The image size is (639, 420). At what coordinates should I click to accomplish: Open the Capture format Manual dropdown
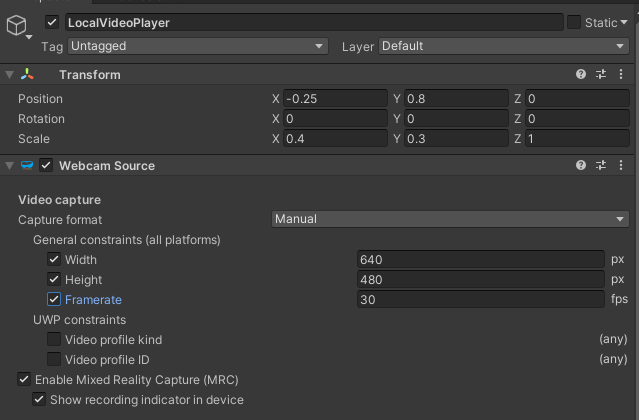pos(450,219)
